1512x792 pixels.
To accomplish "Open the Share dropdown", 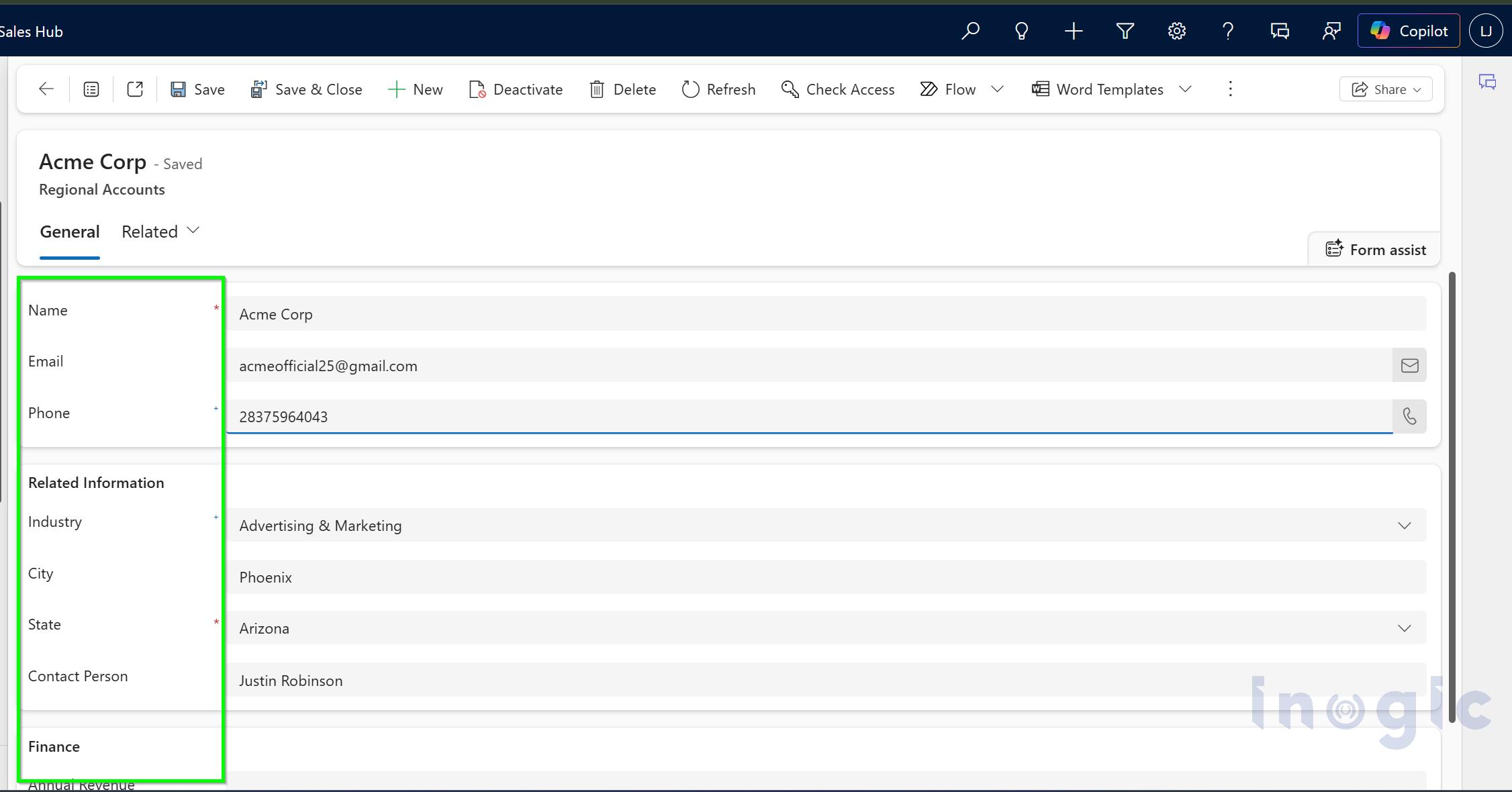I will pos(1386,89).
